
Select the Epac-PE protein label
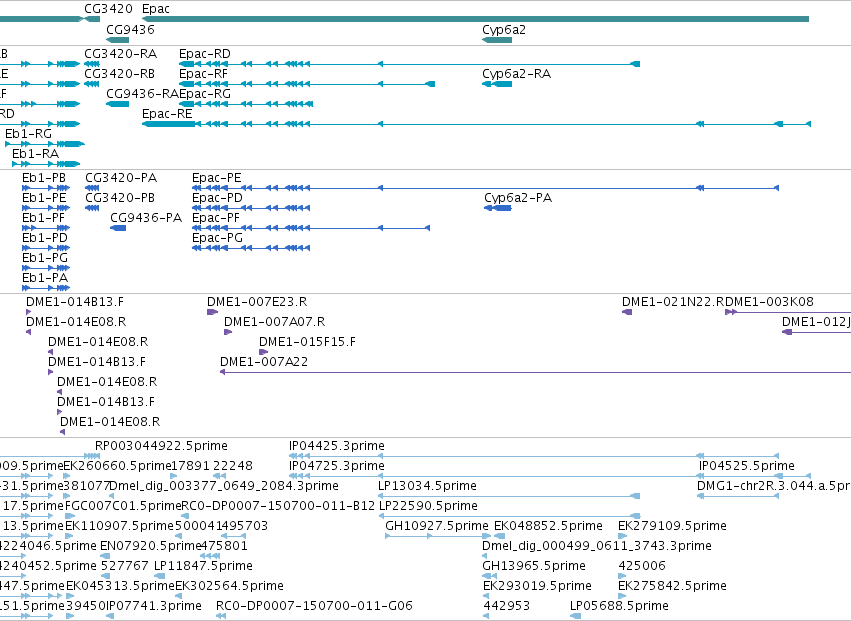[x=217, y=178]
